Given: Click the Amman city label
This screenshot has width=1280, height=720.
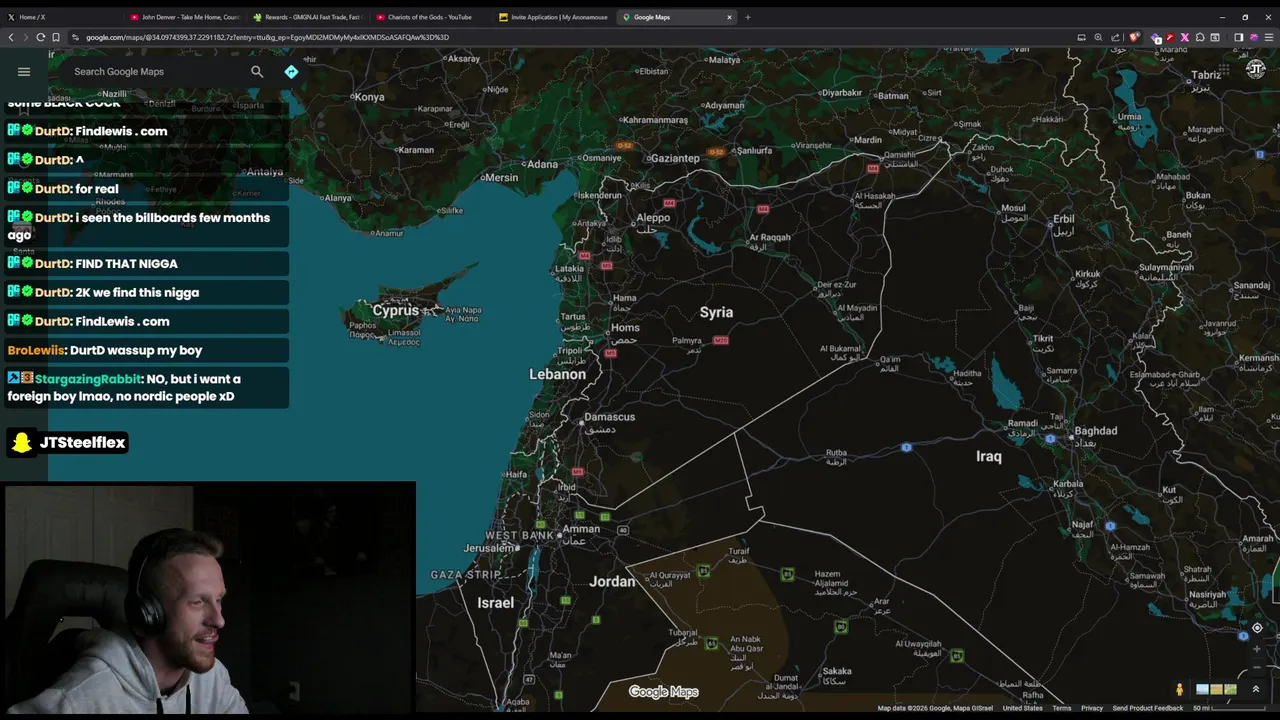Looking at the screenshot, I should point(580,529).
